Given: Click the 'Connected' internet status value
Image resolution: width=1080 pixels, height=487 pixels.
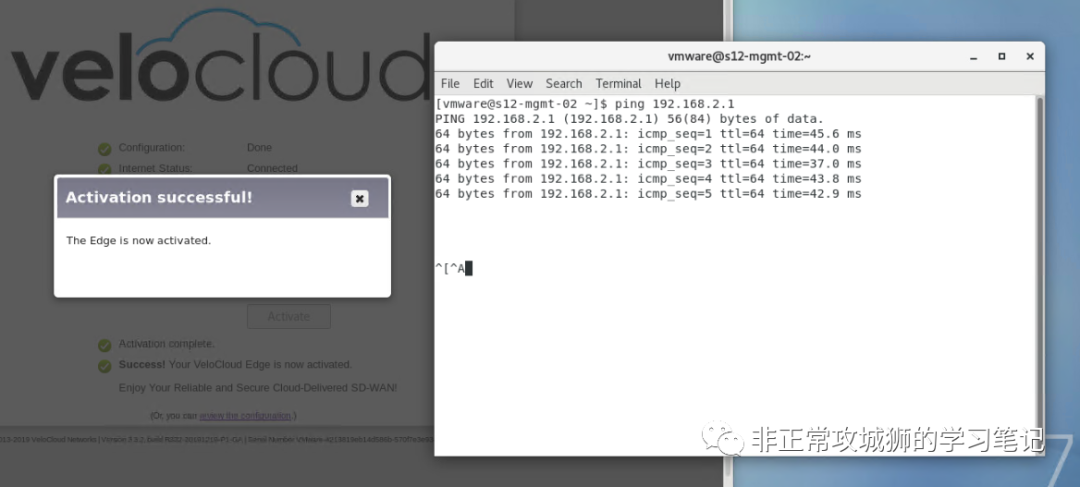Looking at the screenshot, I should coord(272,168).
